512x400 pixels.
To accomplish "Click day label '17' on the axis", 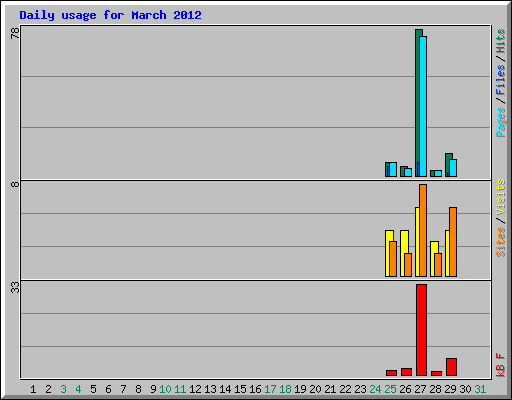I will coord(270,389).
